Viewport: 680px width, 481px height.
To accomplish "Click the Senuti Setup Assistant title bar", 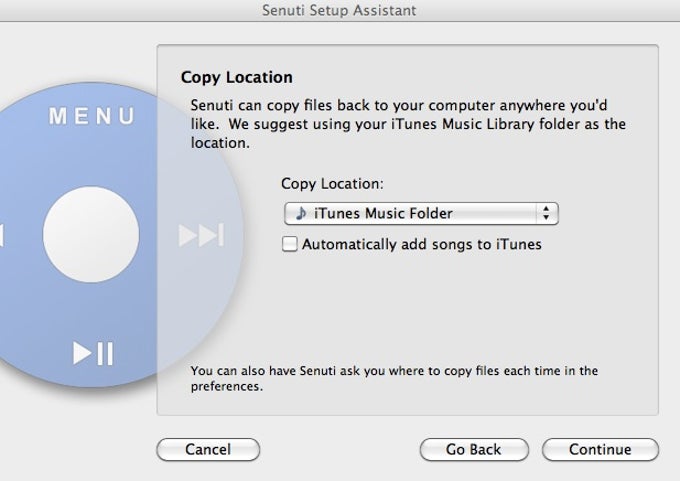I will (x=339, y=10).
